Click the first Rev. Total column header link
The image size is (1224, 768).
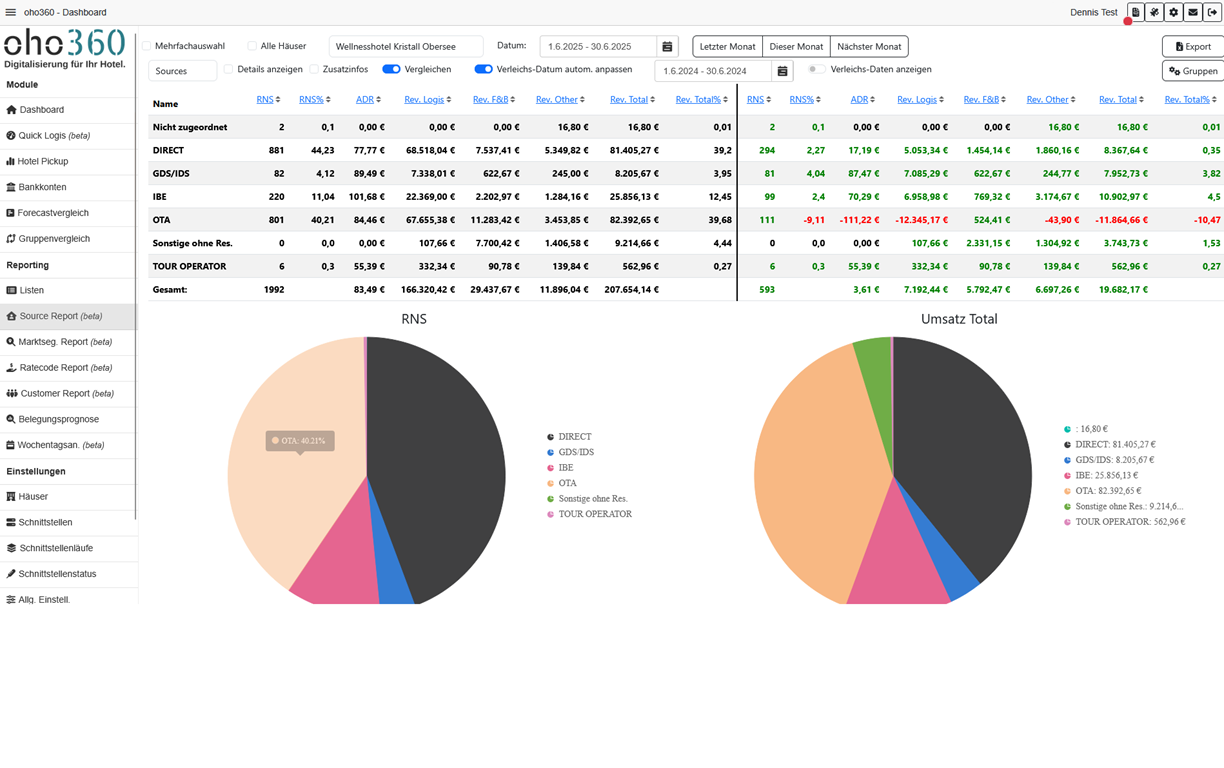tap(629, 100)
